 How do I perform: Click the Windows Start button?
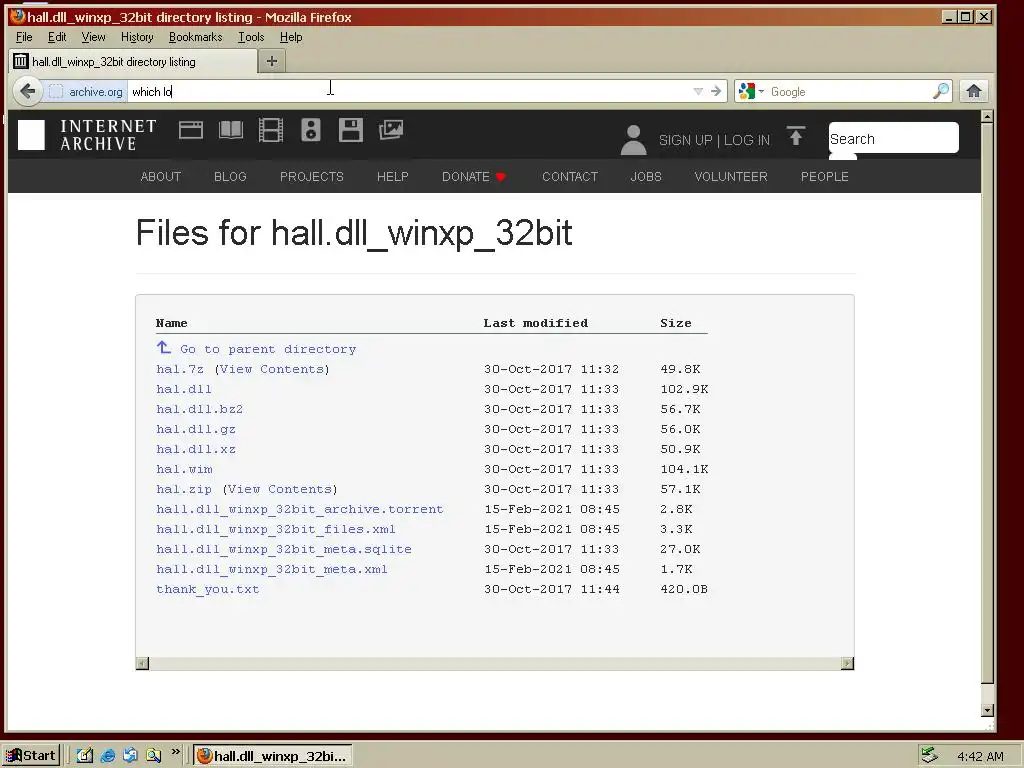click(x=31, y=756)
